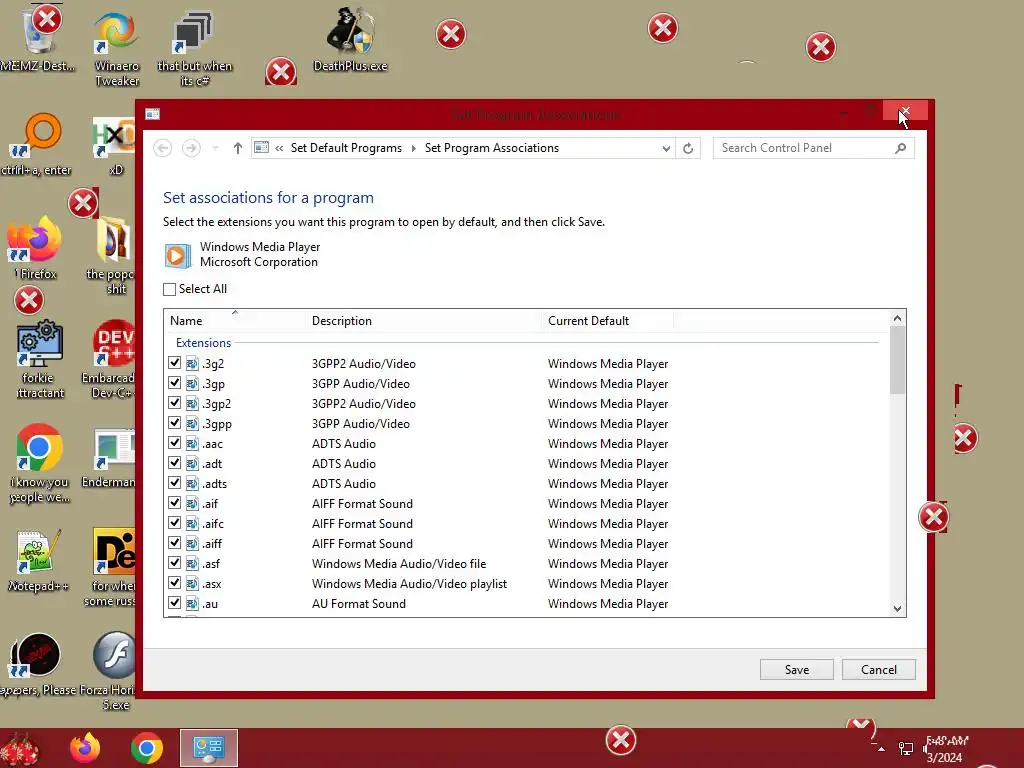Image resolution: width=1024 pixels, height=768 pixels.
Task: Open the Chrome 'i know you people' shortcut
Action: coord(39,464)
